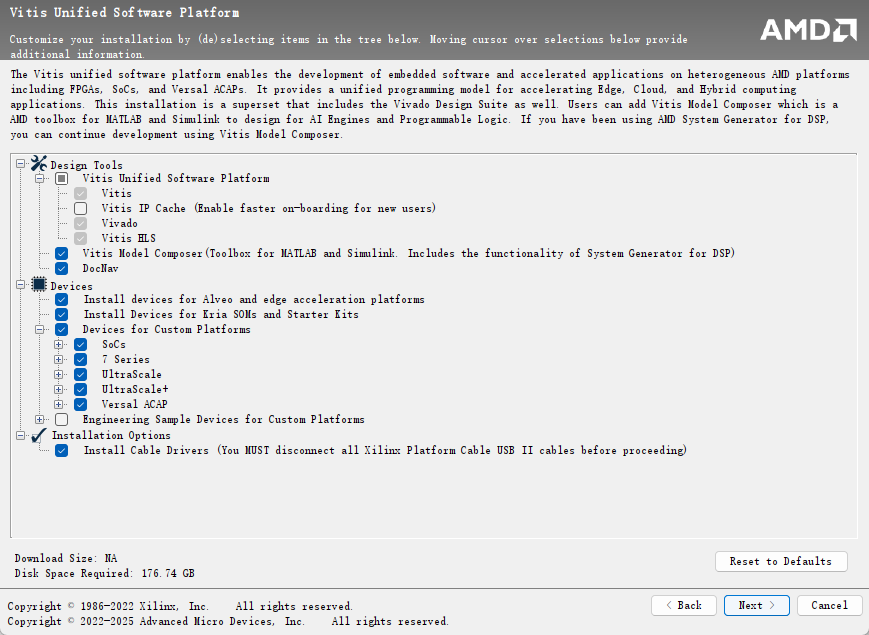Collapse the Design Tools section

[x=21, y=164]
